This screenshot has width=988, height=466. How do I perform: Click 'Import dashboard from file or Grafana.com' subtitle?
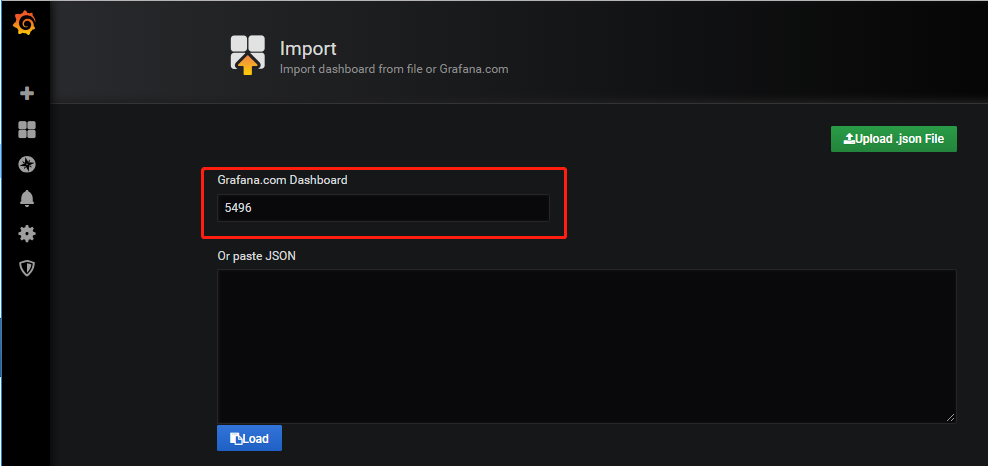394,69
